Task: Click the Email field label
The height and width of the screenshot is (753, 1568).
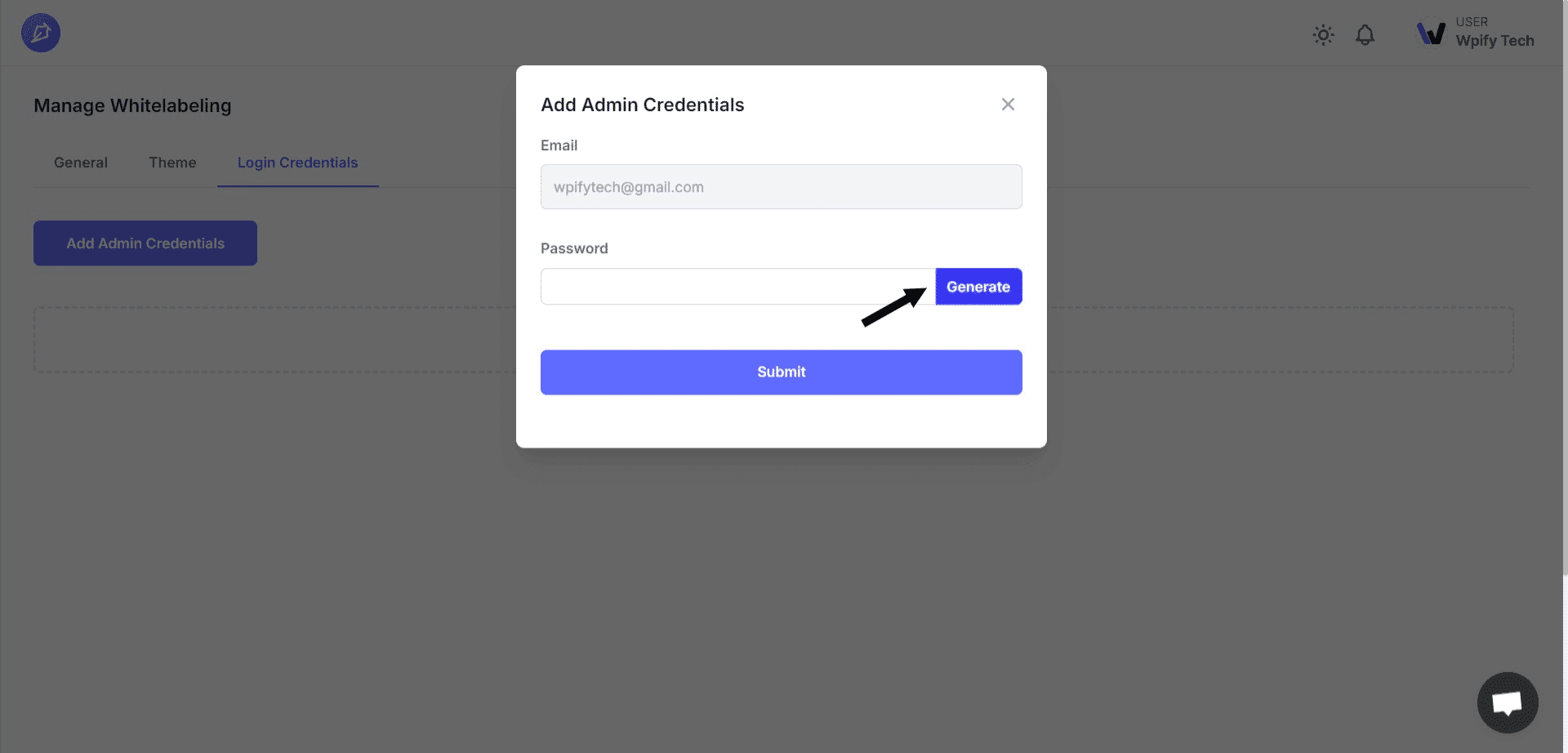Action: coord(559,145)
